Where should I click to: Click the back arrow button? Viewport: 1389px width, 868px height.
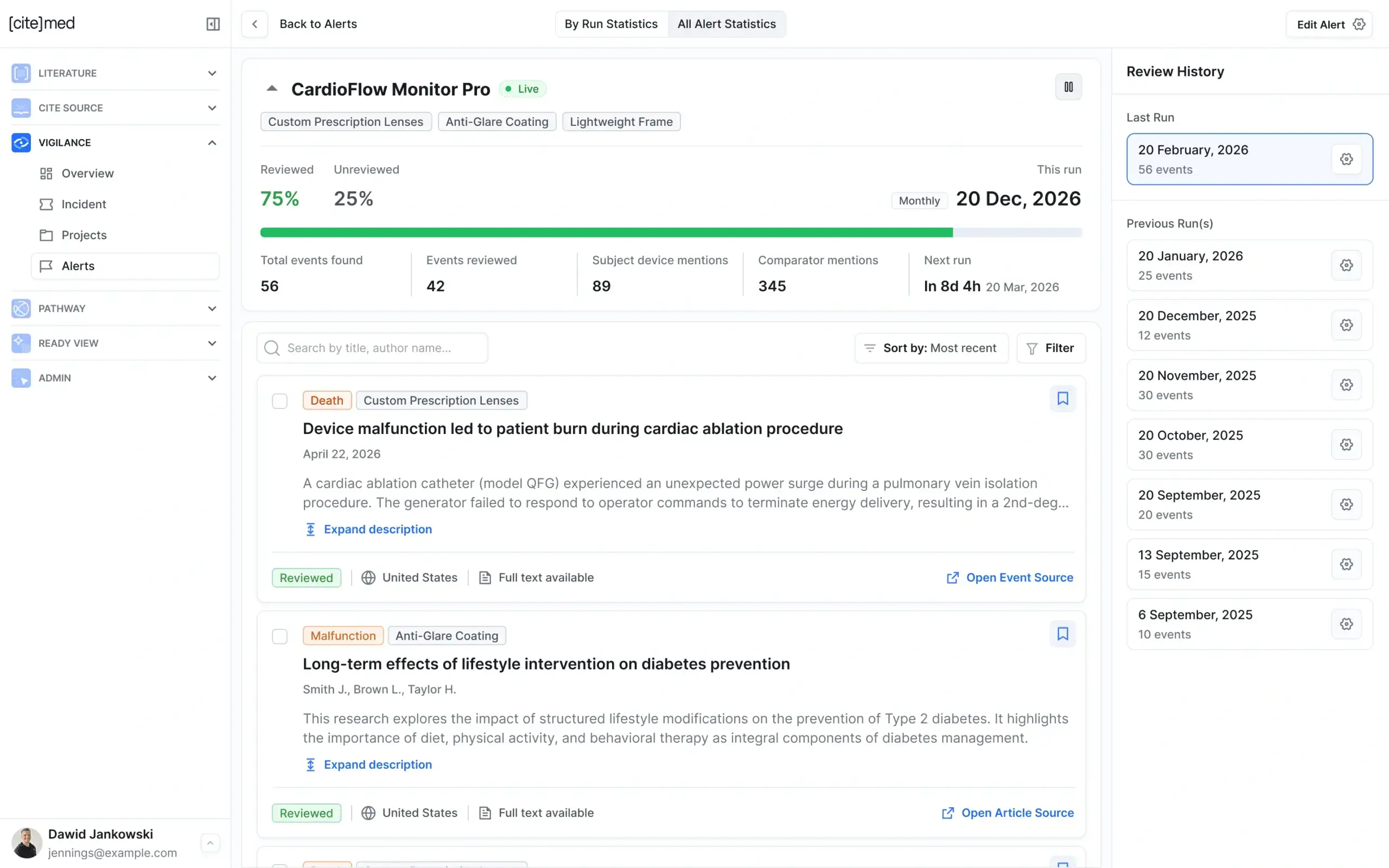[x=255, y=24]
